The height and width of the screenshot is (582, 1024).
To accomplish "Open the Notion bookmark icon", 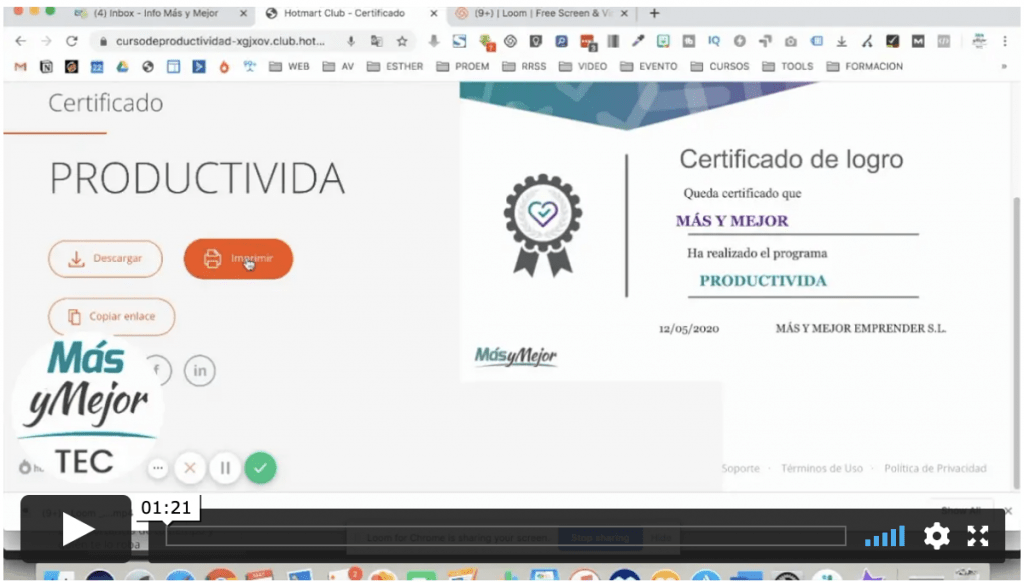I will pyautogui.click(x=46, y=67).
